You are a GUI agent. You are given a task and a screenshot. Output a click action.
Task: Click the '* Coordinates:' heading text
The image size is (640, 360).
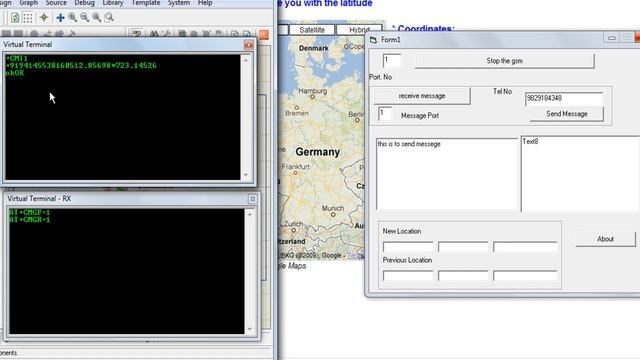(x=423, y=29)
